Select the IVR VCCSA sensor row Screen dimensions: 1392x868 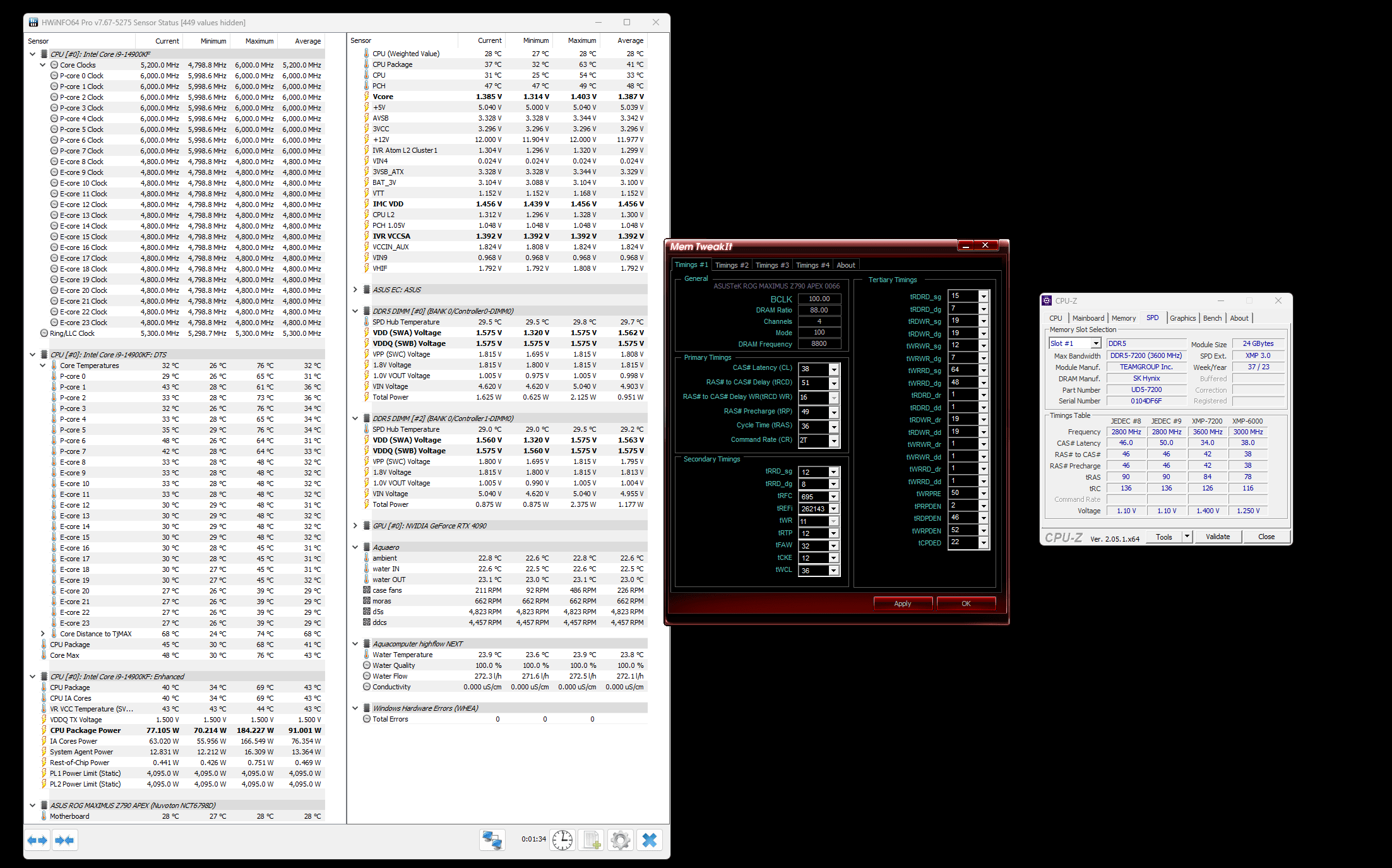click(x=505, y=236)
